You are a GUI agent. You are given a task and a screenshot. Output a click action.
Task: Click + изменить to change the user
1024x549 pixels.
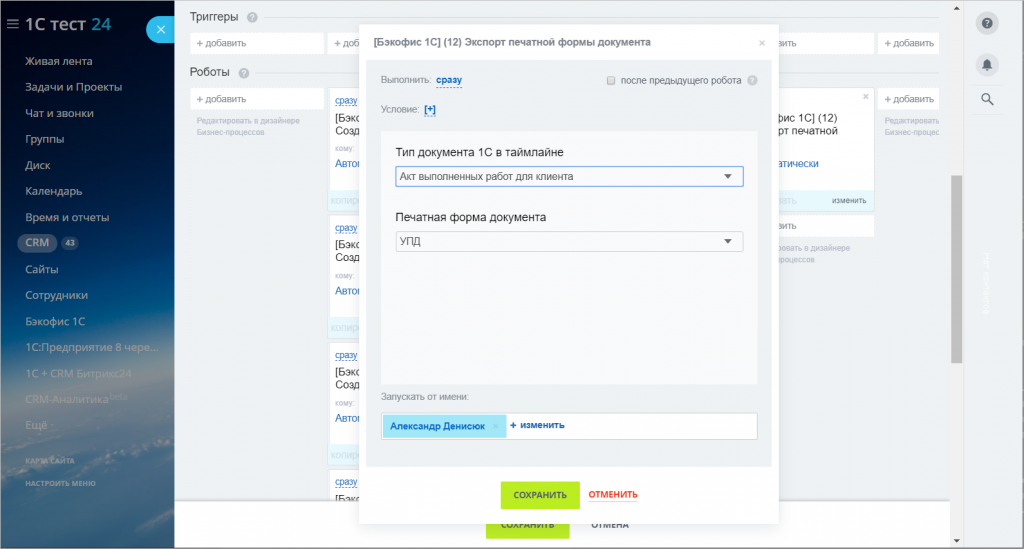(537, 425)
